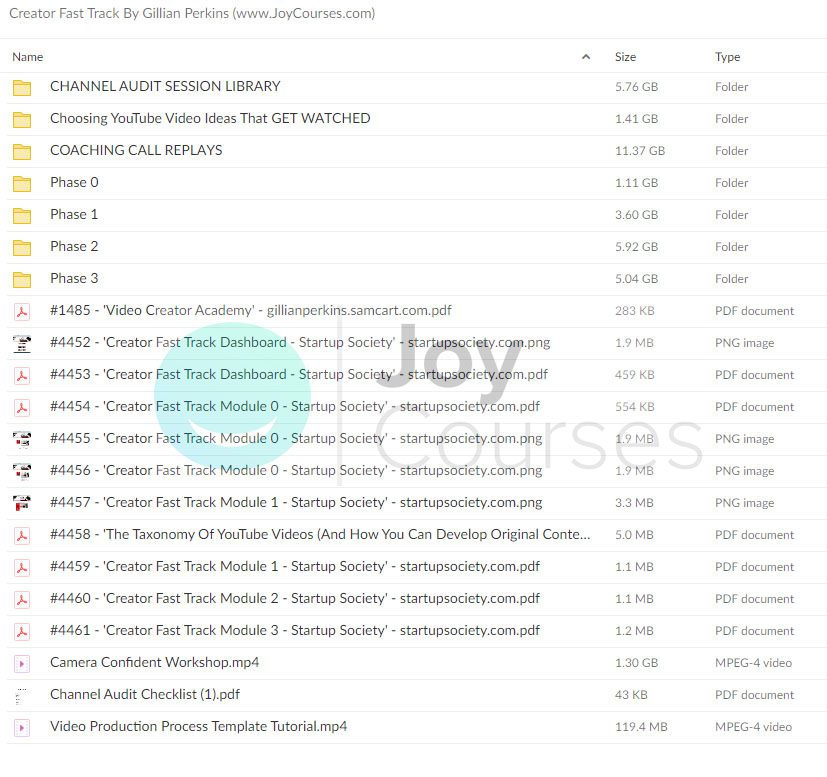
Task: Click the 11.37 GB size value
Action: pos(640,151)
